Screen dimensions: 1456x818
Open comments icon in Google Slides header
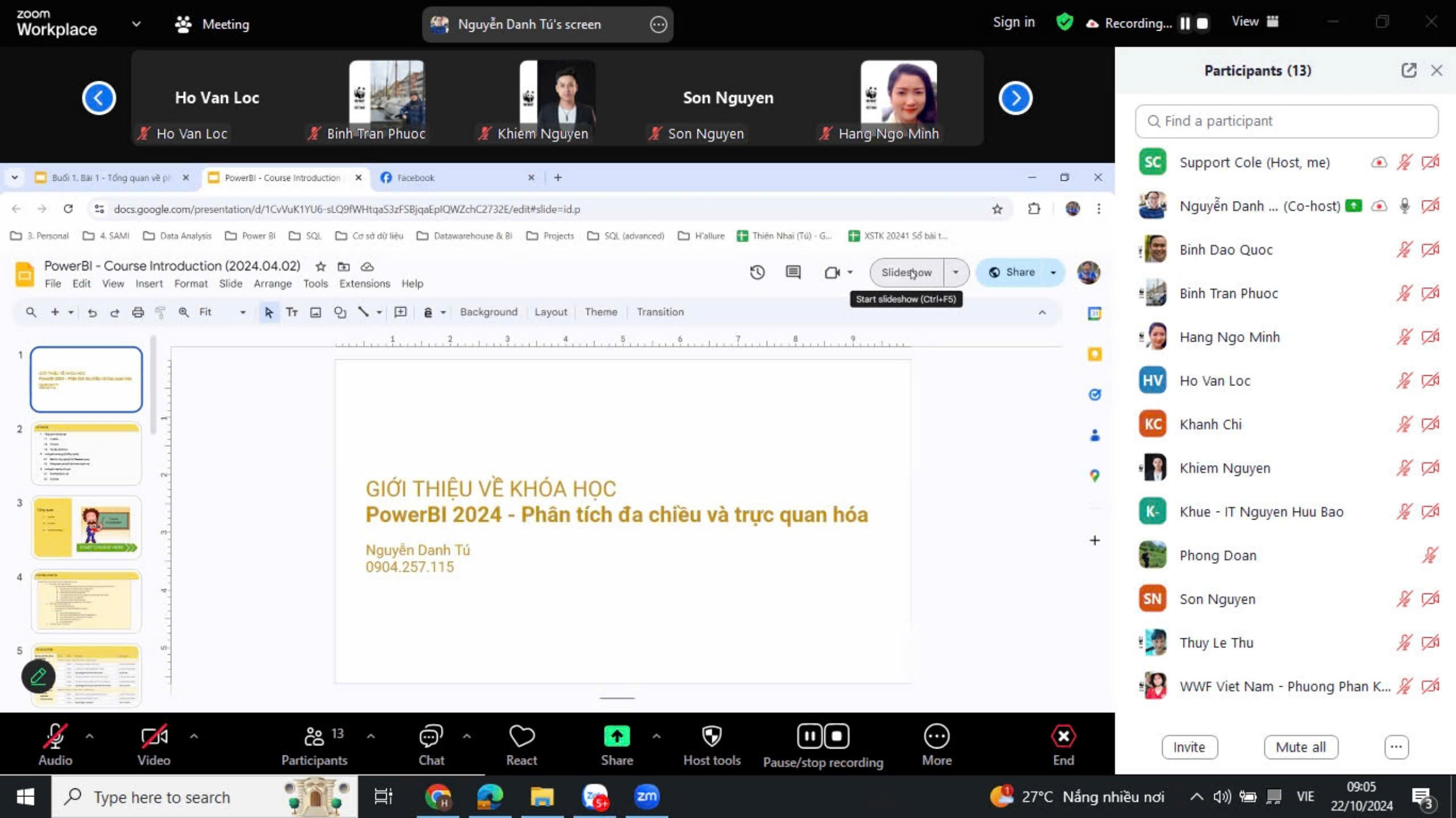pyautogui.click(x=793, y=272)
